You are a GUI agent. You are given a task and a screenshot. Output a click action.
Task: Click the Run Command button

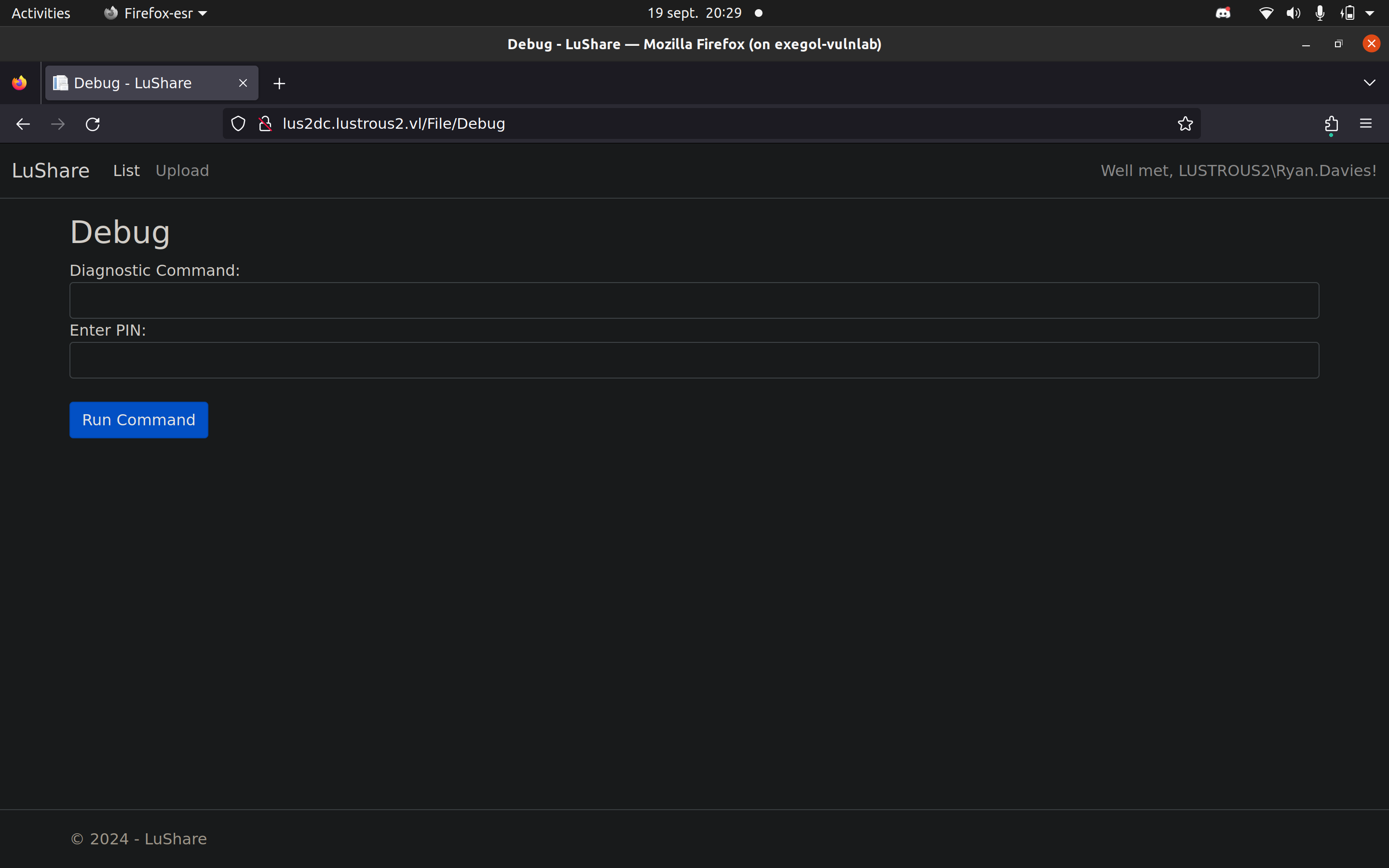coord(139,420)
